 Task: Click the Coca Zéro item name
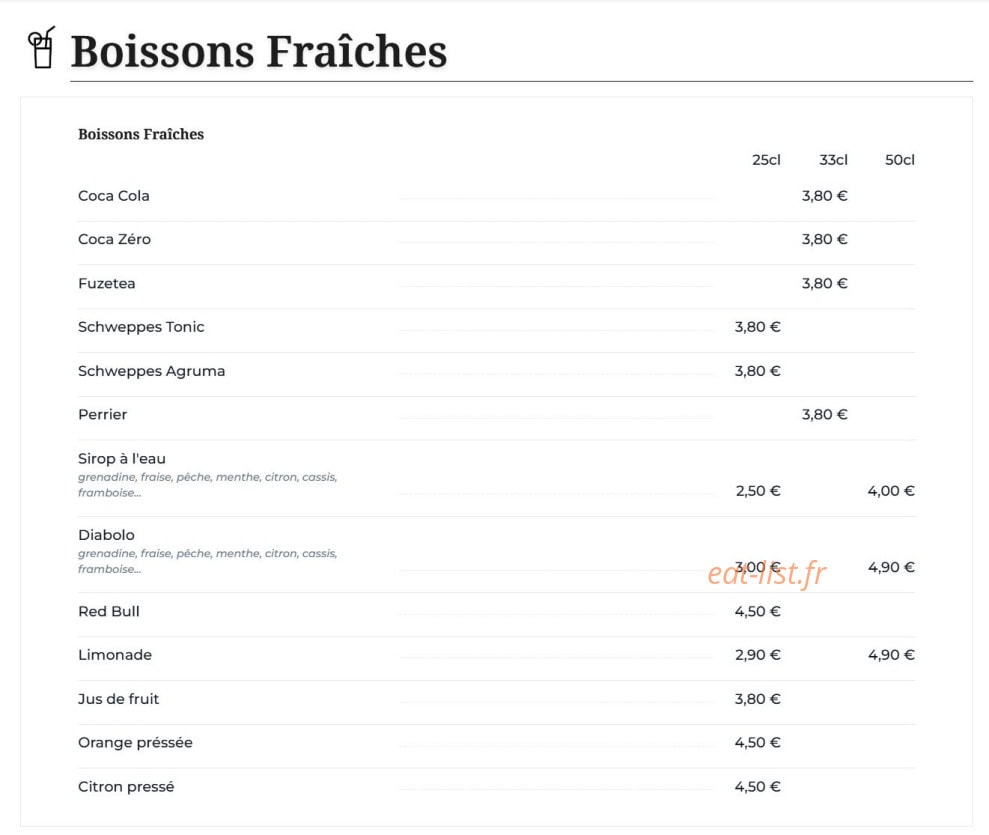(x=114, y=240)
